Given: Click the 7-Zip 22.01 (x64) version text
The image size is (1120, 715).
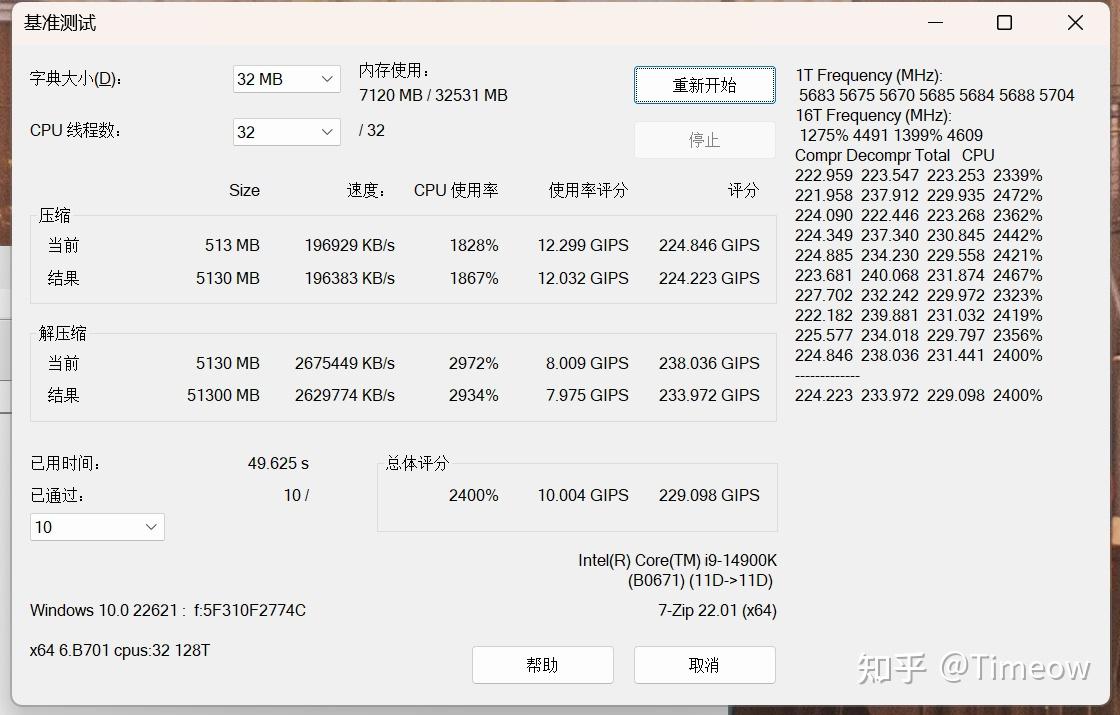Looking at the screenshot, I should [717, 611].
